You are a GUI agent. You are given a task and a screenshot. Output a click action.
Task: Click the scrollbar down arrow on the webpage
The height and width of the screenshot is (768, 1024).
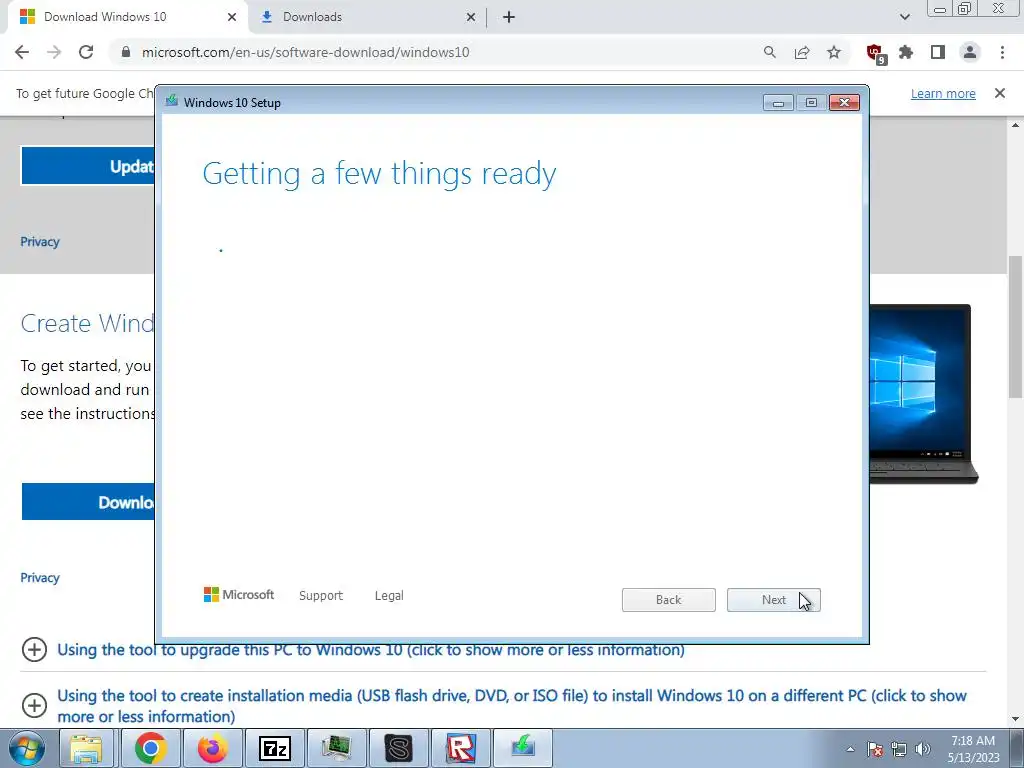(x=1015, y=720)
